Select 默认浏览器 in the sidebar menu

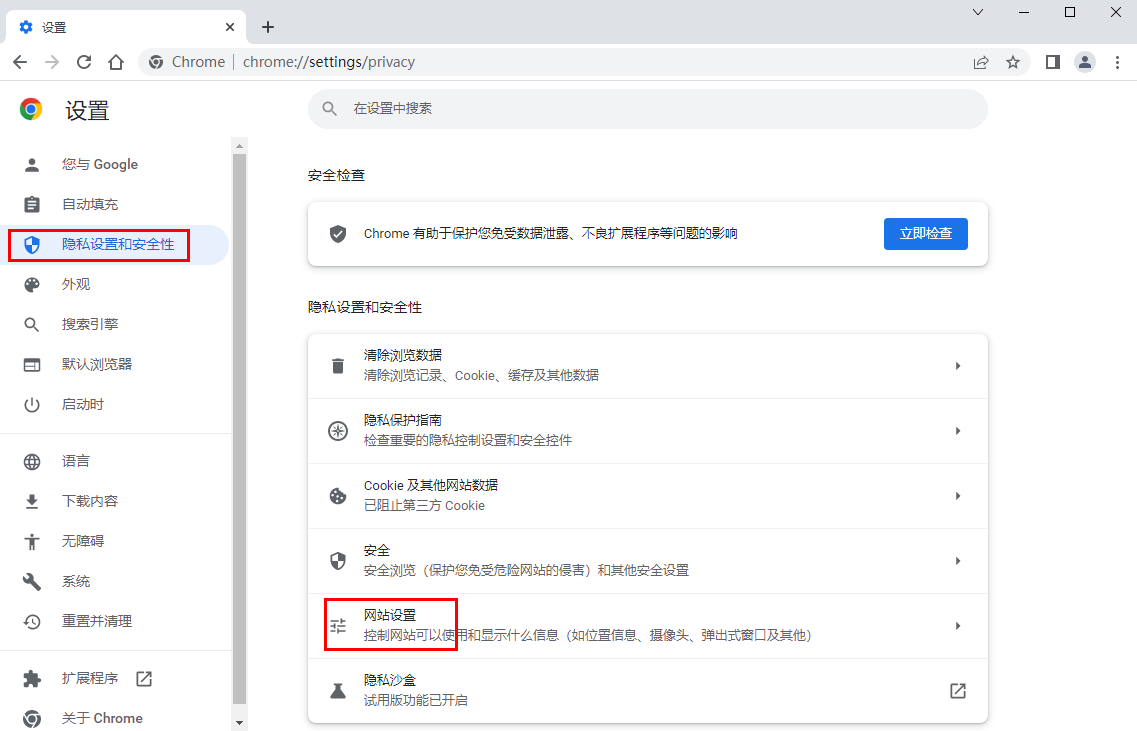pyautogui.click(x=95, y=363)
